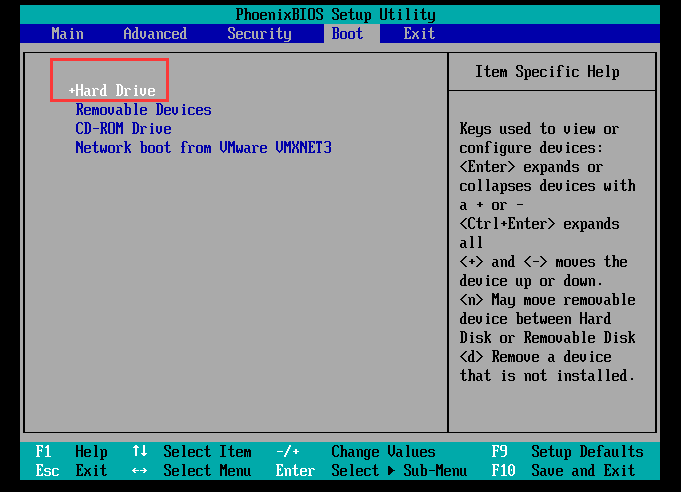Click the PhoenixBIOS Setup Utility title
The image size is (681, 492).
pyautogui.click(x=336, y=14)
